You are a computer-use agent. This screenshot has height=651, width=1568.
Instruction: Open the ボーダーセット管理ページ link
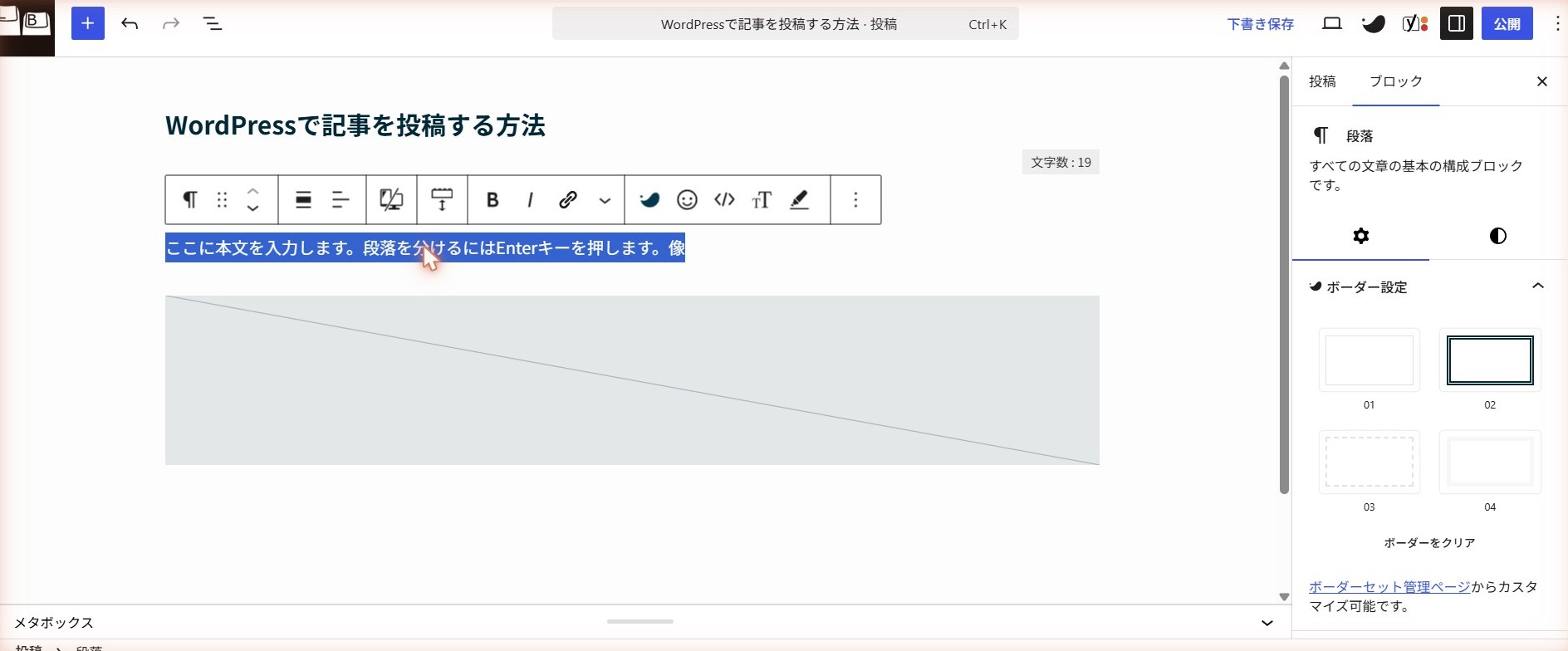[1389, 587]
